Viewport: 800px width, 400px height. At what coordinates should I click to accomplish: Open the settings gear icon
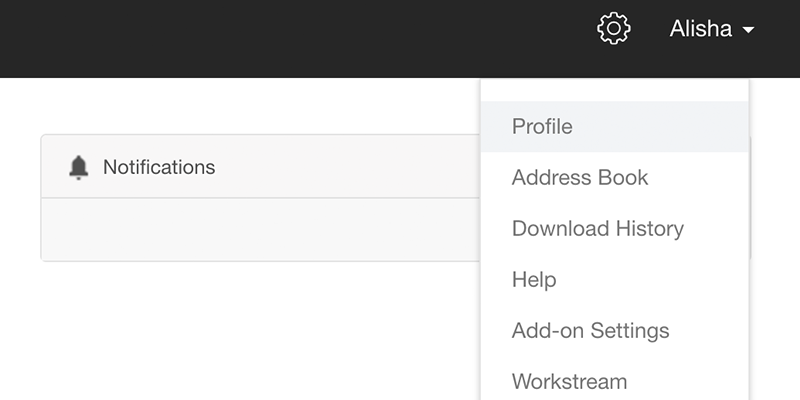[614, 29]
